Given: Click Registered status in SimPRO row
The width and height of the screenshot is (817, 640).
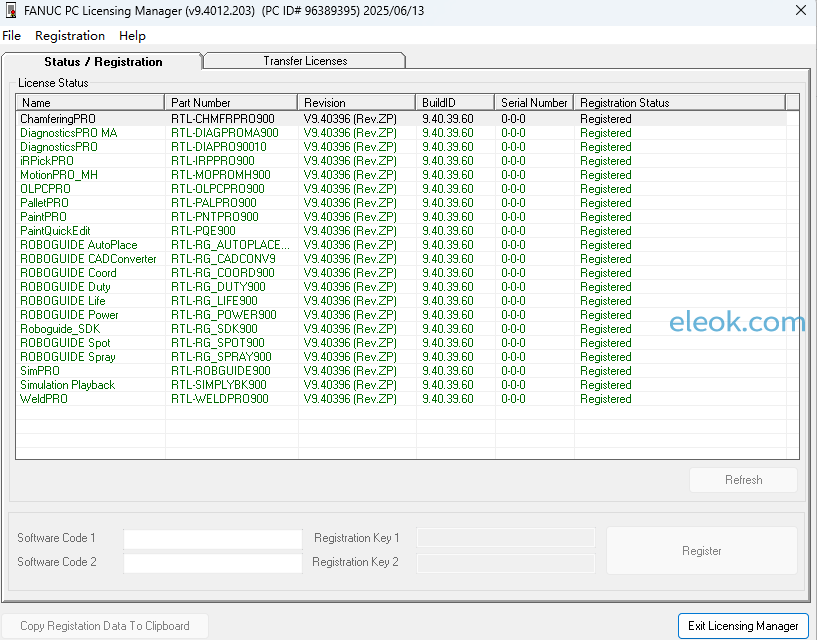Looking at the screenshot, I should [605, 371].
